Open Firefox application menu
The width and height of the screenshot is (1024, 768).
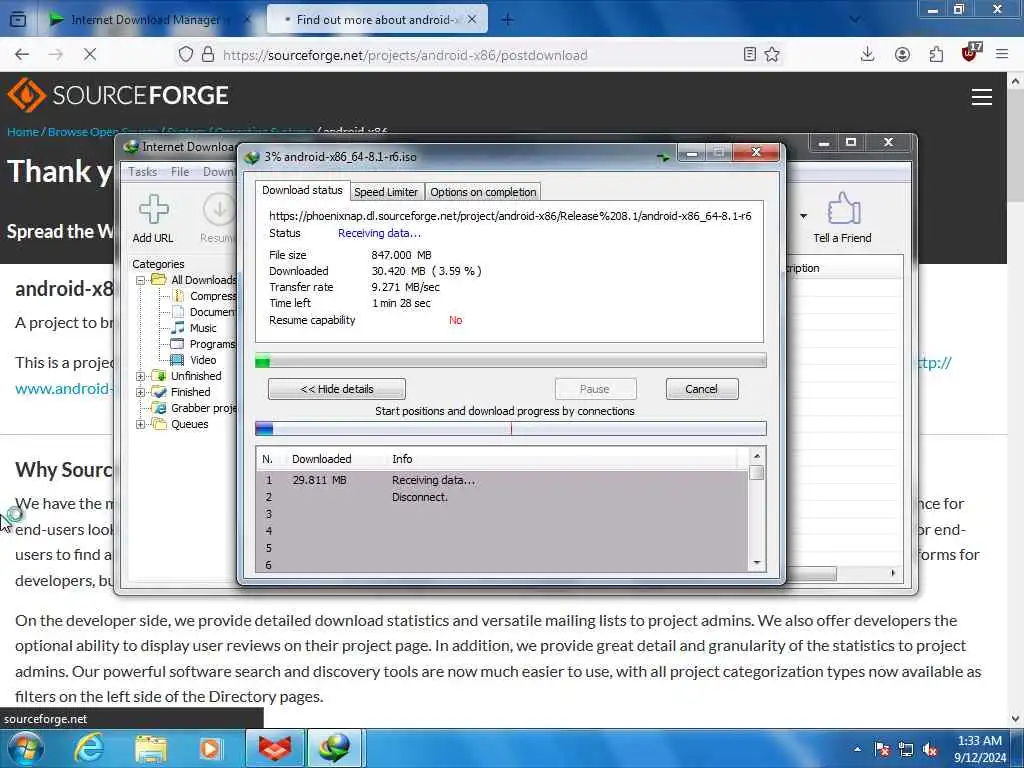click(x=1002, y=54)
